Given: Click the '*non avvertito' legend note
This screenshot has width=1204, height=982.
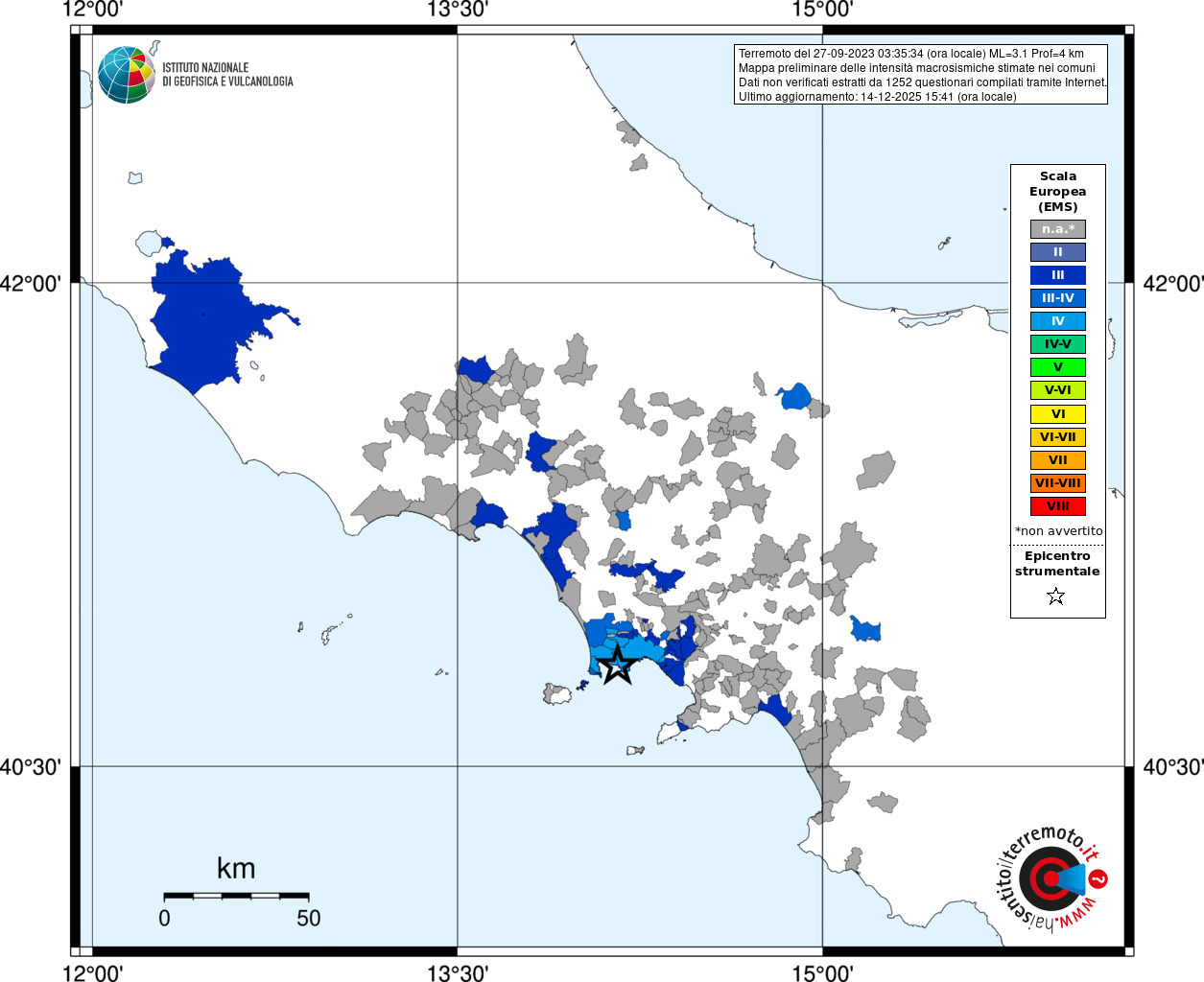Looking at the screenshot, I should (1059, 531).
